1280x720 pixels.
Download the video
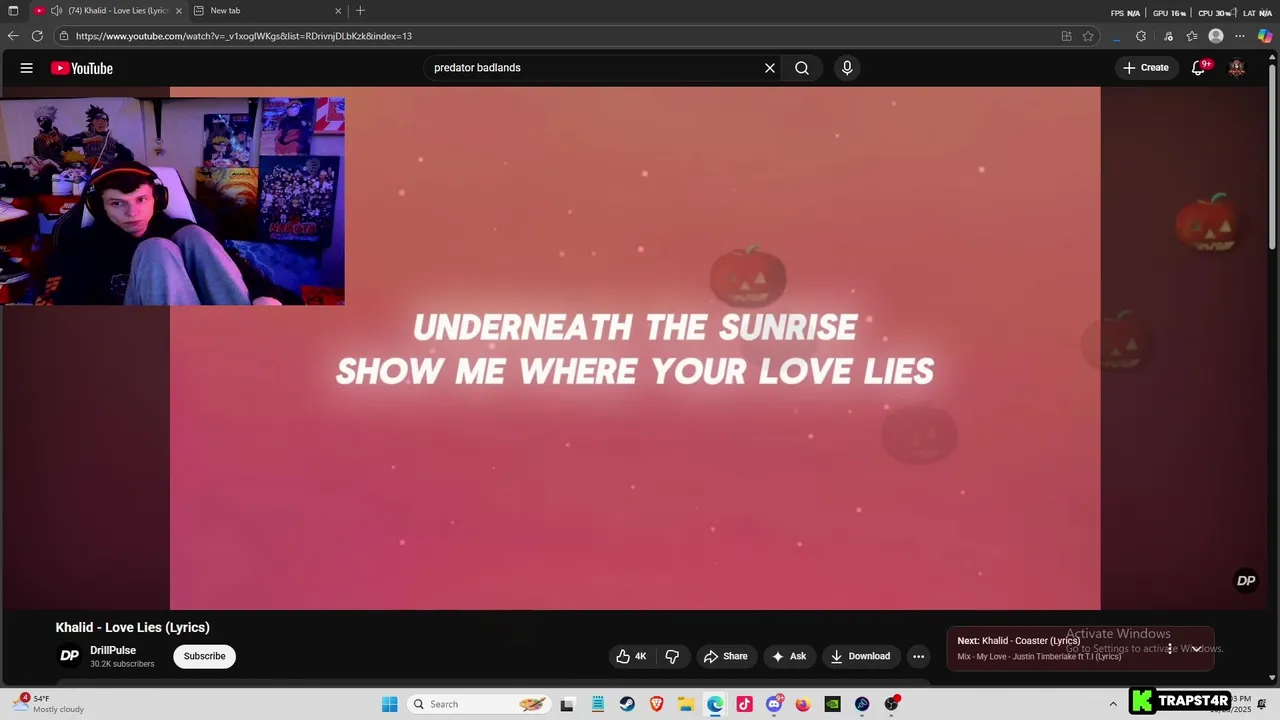(860, 656)
